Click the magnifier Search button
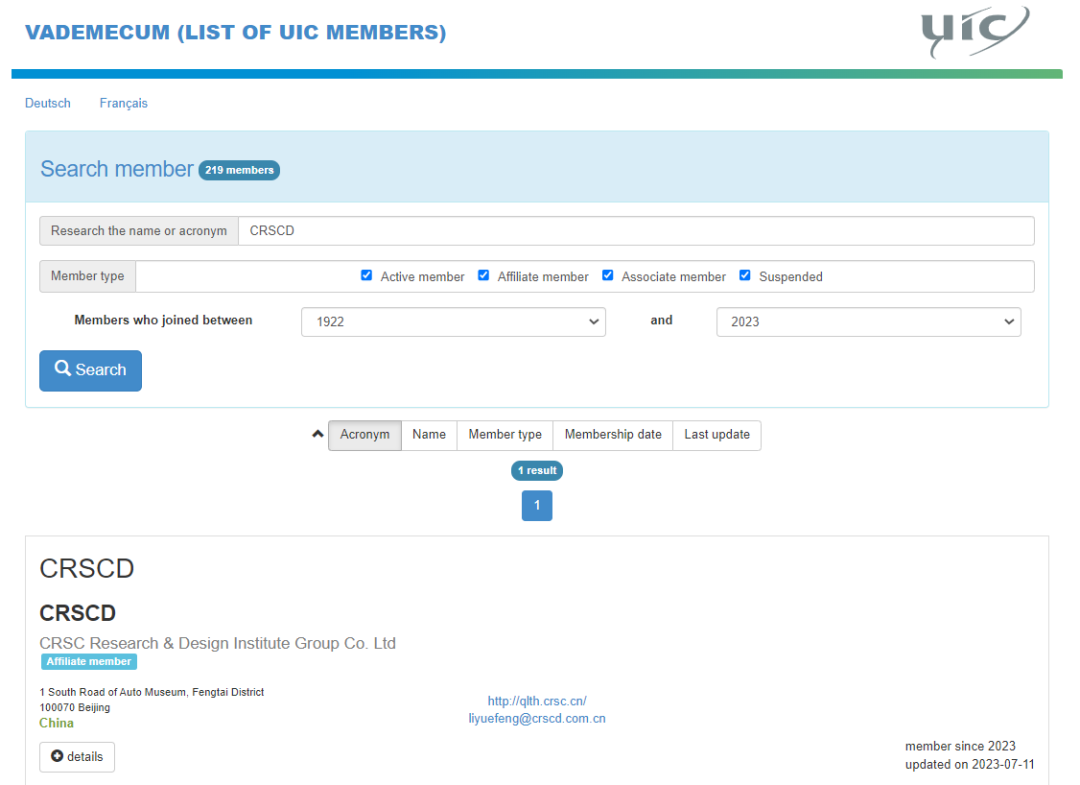Viewport: 1080px width, 785px height. click(x=90, y=370)
